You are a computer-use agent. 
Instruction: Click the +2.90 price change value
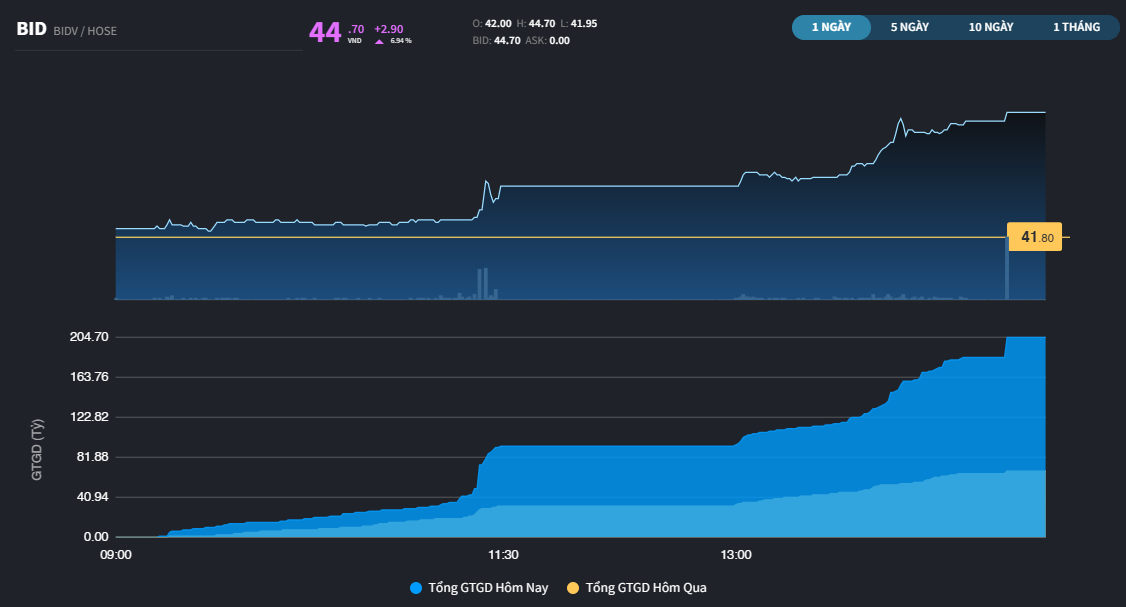coord(388,29)
